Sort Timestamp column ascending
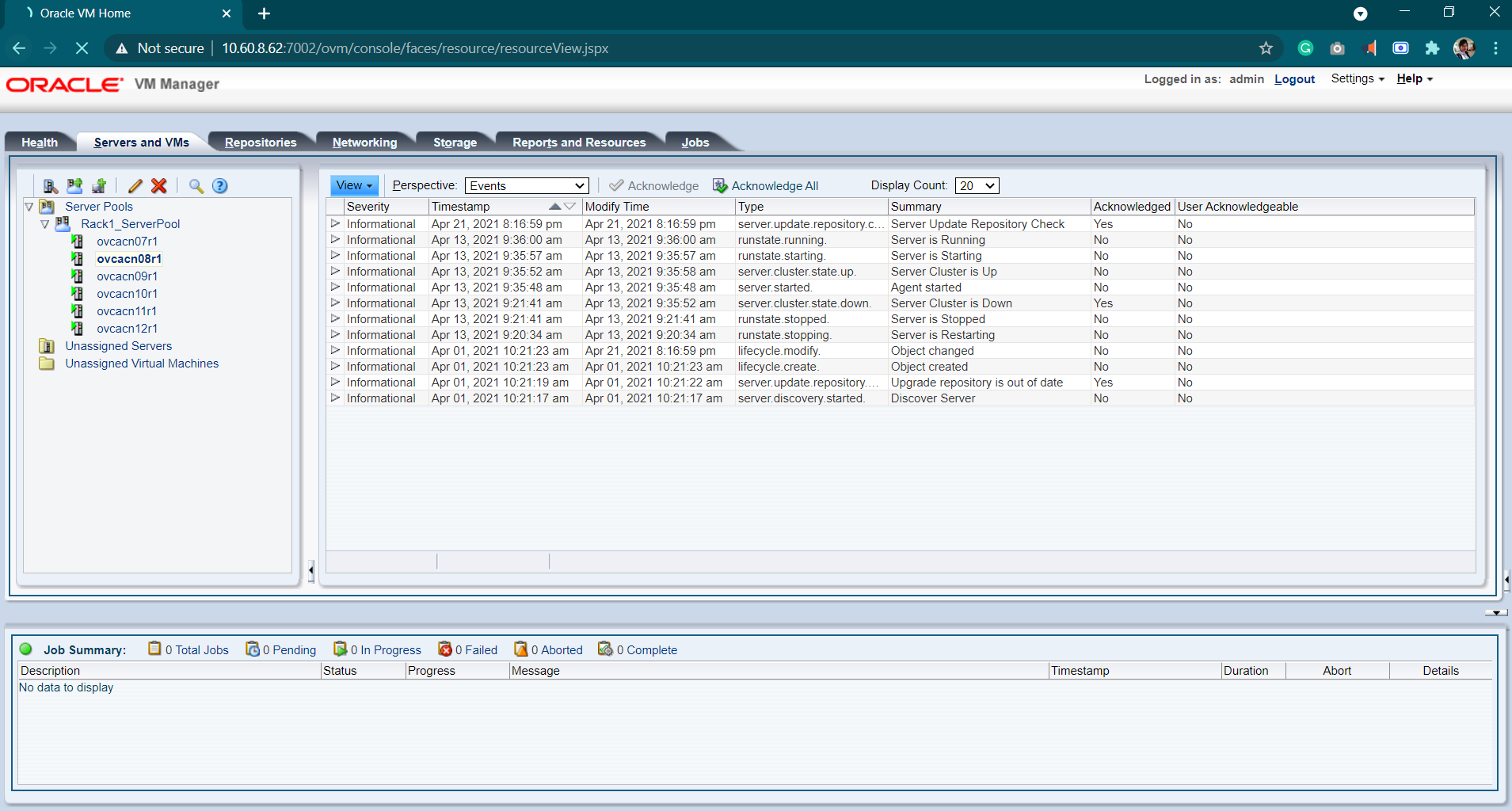 [x=555, y=207]
